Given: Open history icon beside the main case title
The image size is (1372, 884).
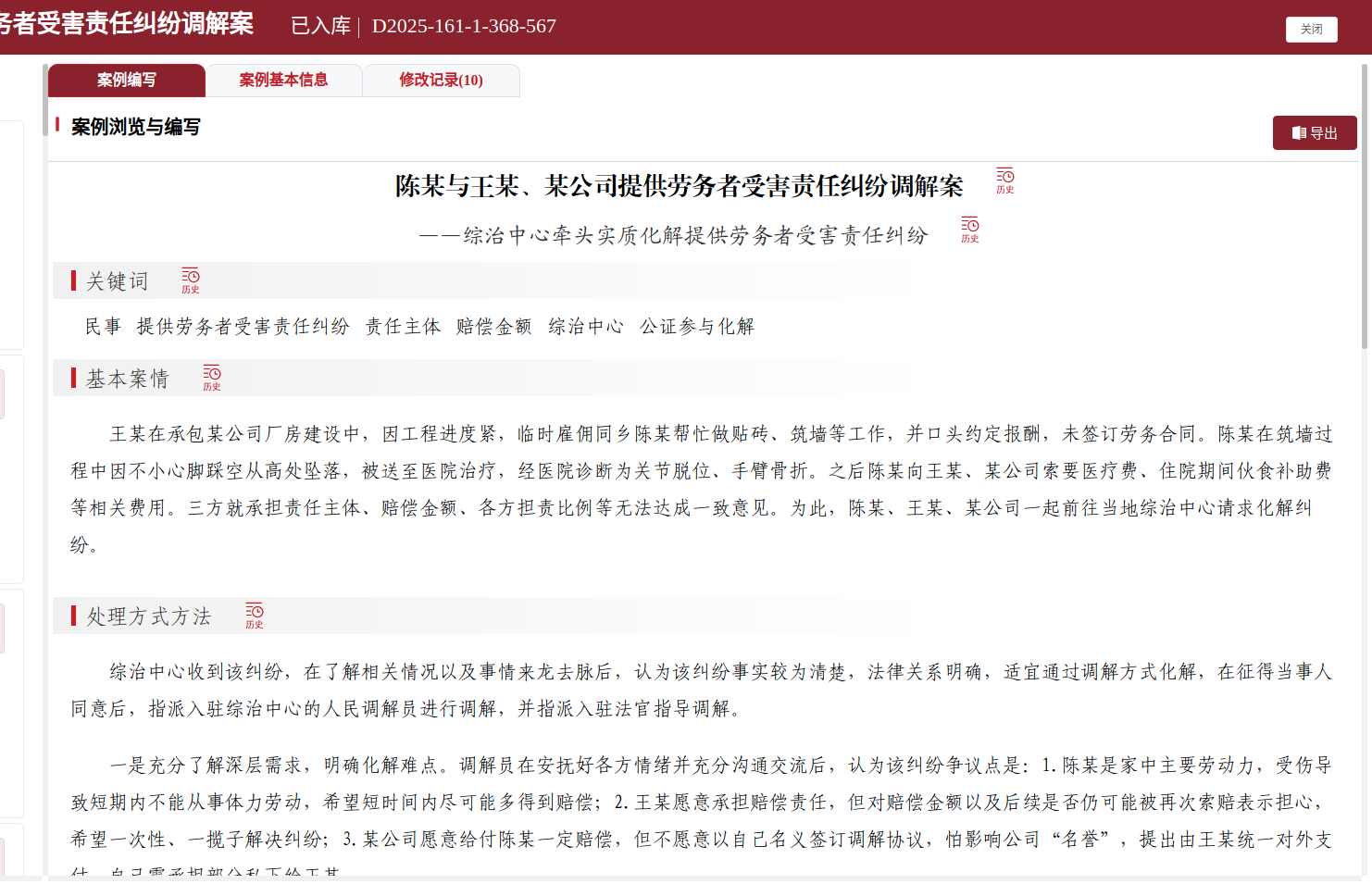Looking at the screenshot, I should click(1004, 181).
